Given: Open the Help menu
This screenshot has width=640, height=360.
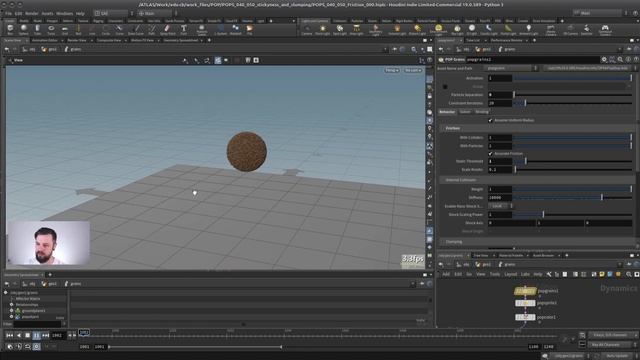Looking at the screenshot, I should 80,13.
